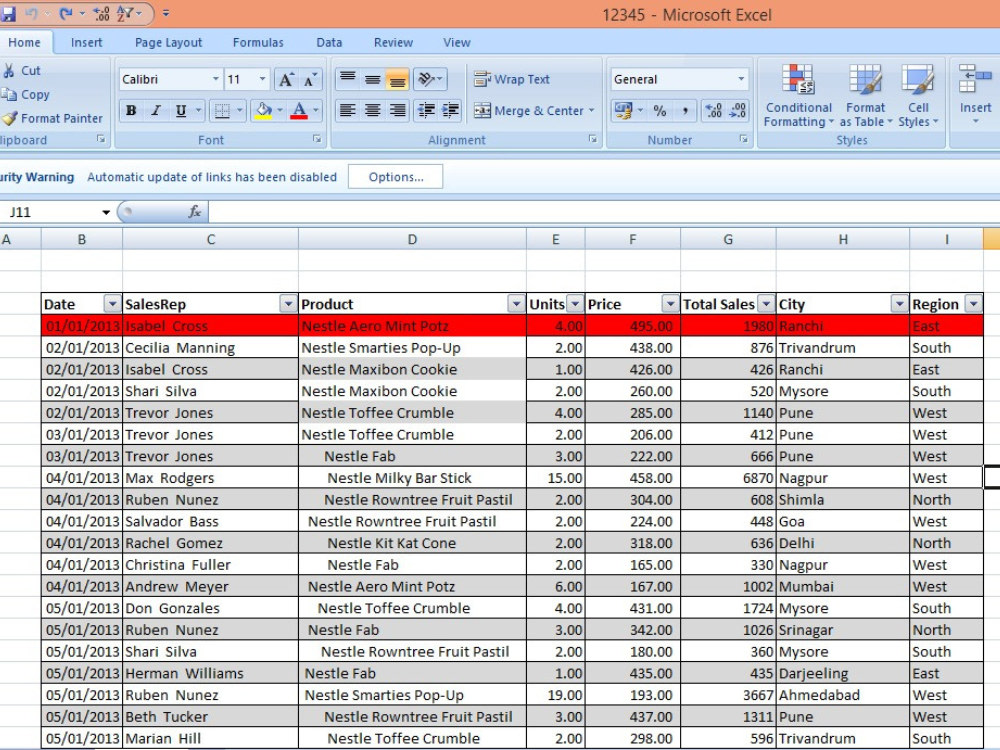Switch to the View tab
This screenshot has height=750, width=1000.
457,42
